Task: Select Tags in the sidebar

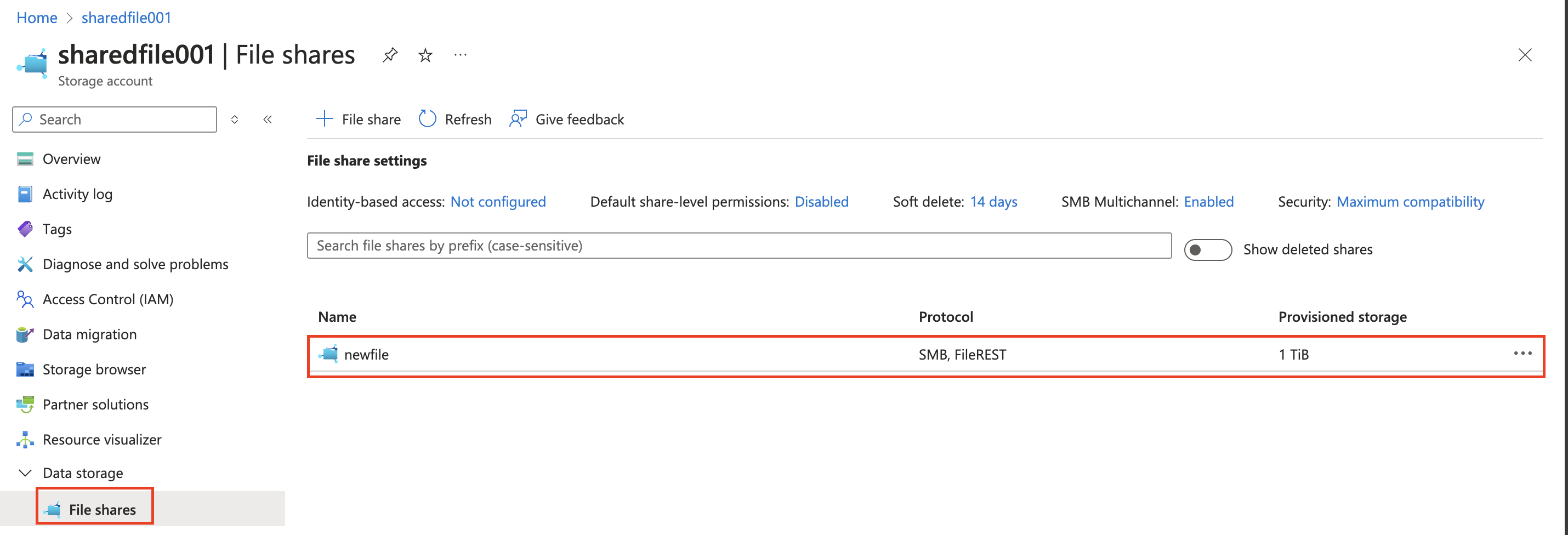Action: (x=57, y=229)
